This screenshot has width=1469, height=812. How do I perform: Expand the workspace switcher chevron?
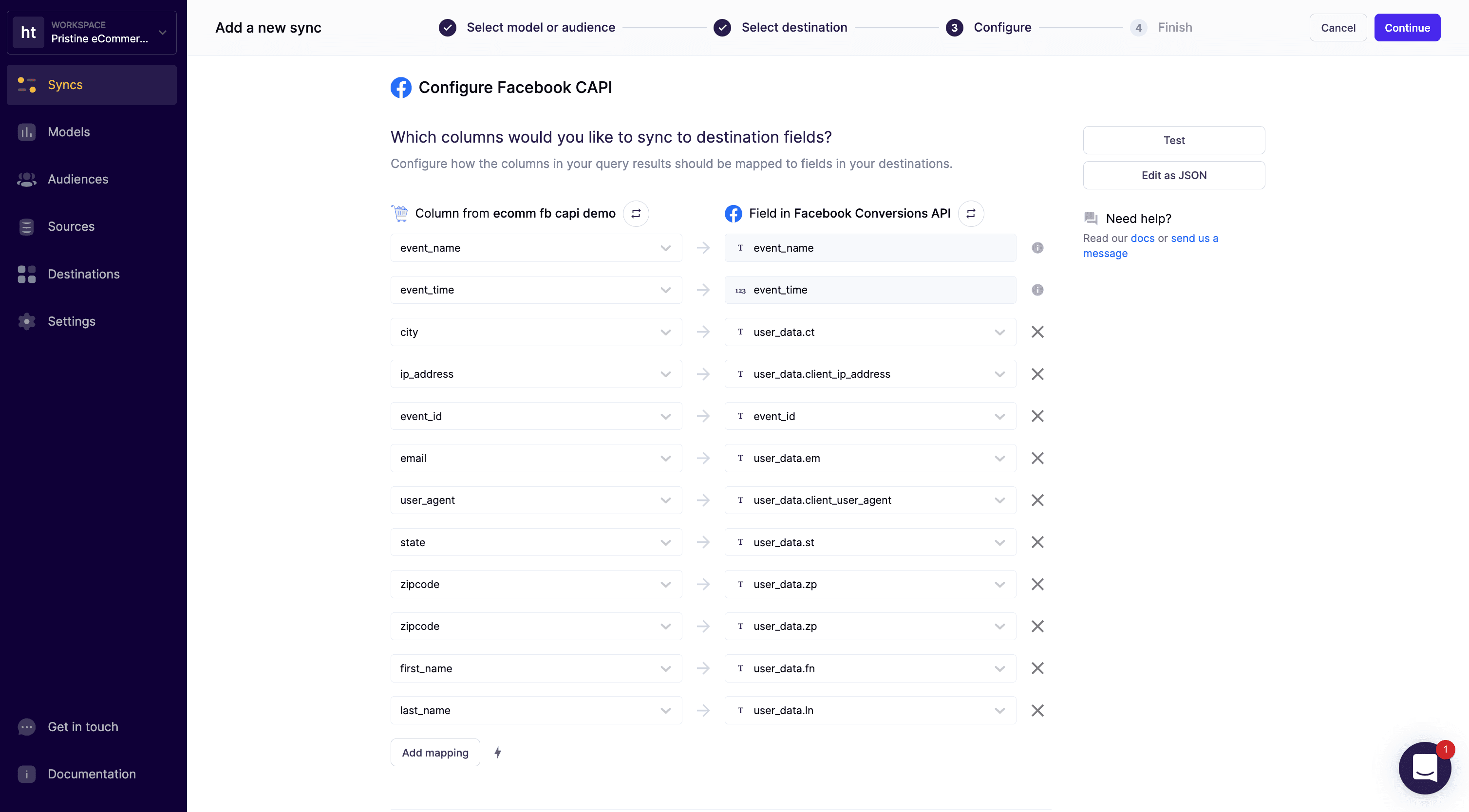click(163, 33)
